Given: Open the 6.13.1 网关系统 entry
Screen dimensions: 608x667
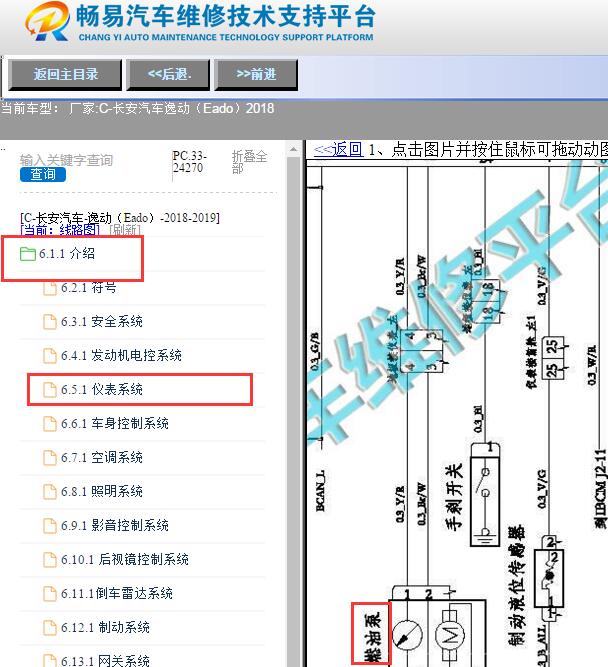Looking at the screenshot, I should click(105, 661).
